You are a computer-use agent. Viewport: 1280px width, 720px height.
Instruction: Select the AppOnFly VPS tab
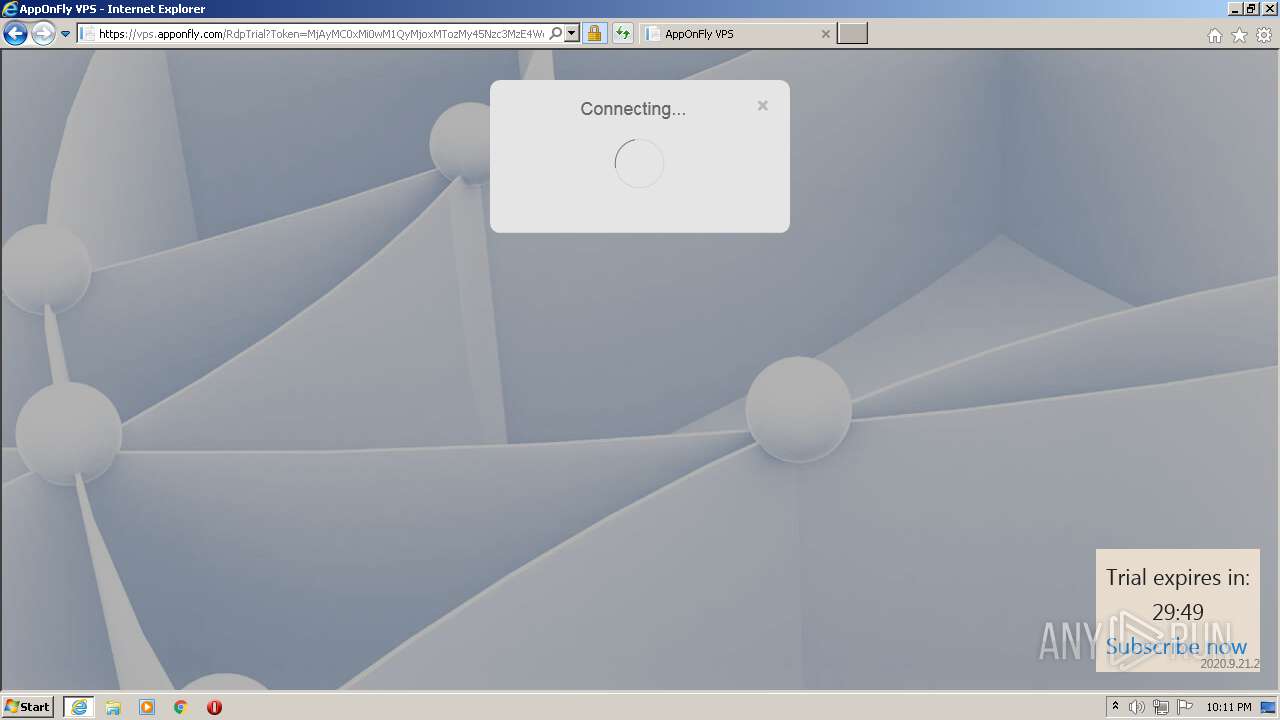tap(737, 34)
